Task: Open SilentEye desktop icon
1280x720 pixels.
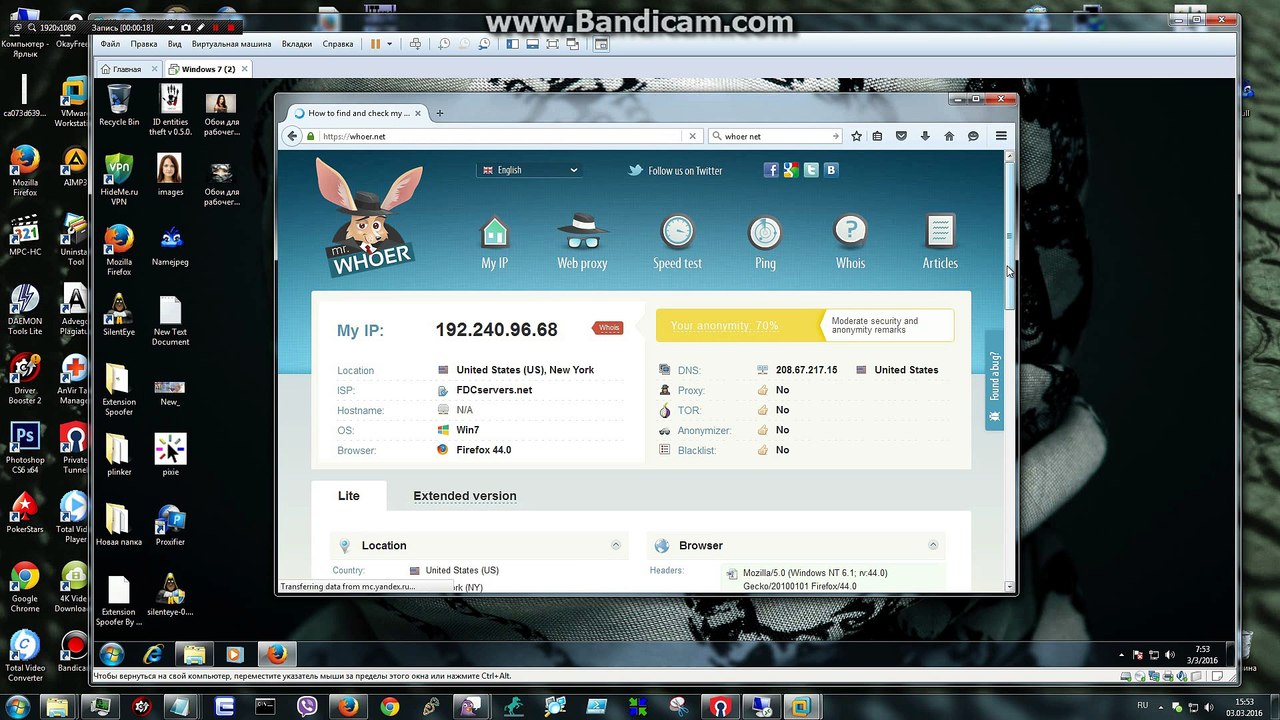Action: point(119,314)
